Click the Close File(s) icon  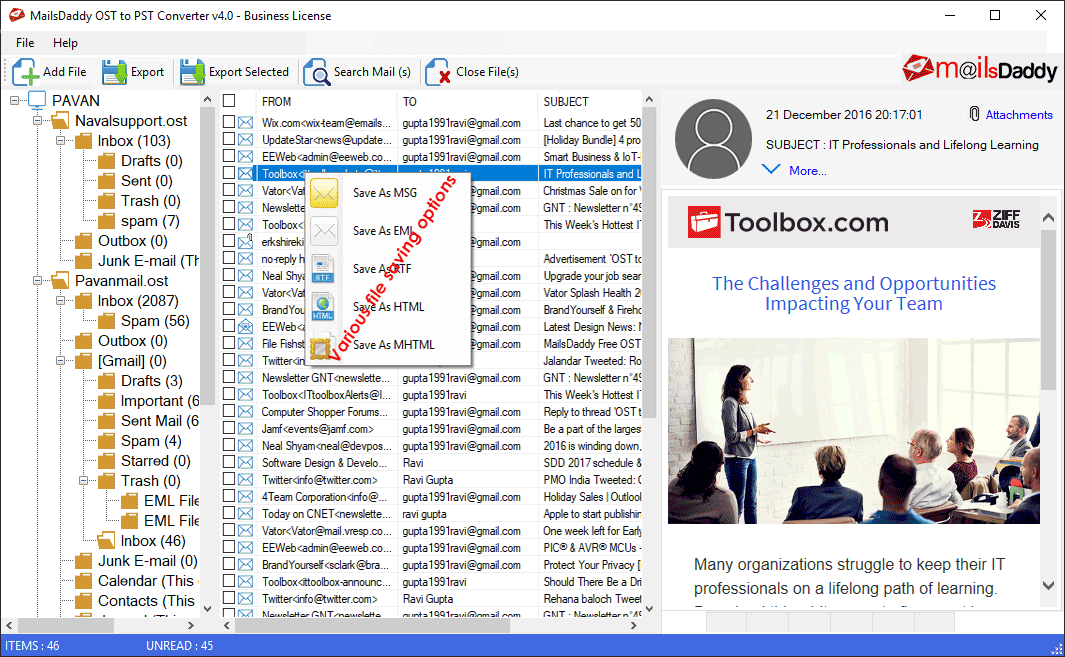[x=438, y=72]
